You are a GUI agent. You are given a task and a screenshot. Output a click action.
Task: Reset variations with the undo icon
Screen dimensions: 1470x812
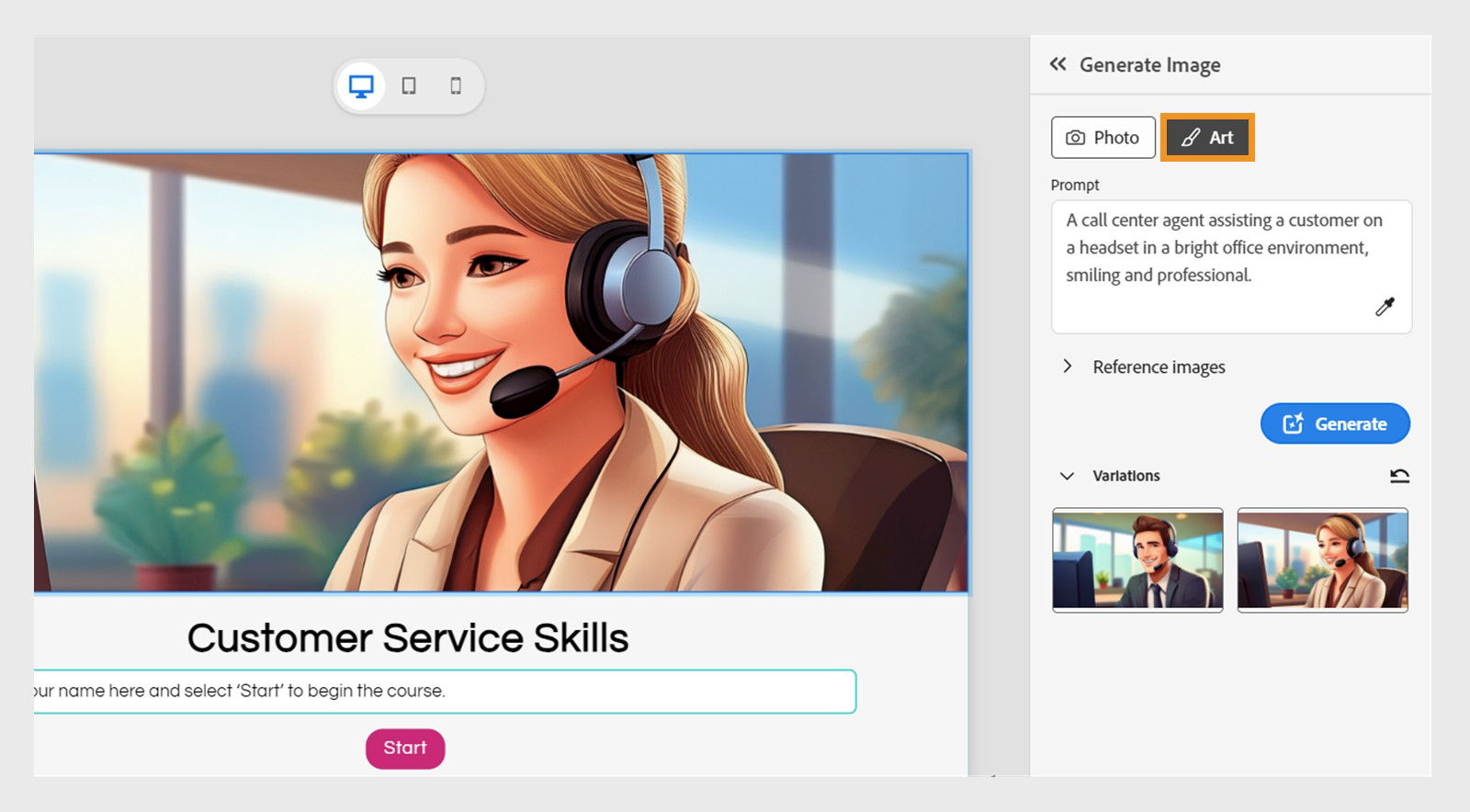(1399, 476)
